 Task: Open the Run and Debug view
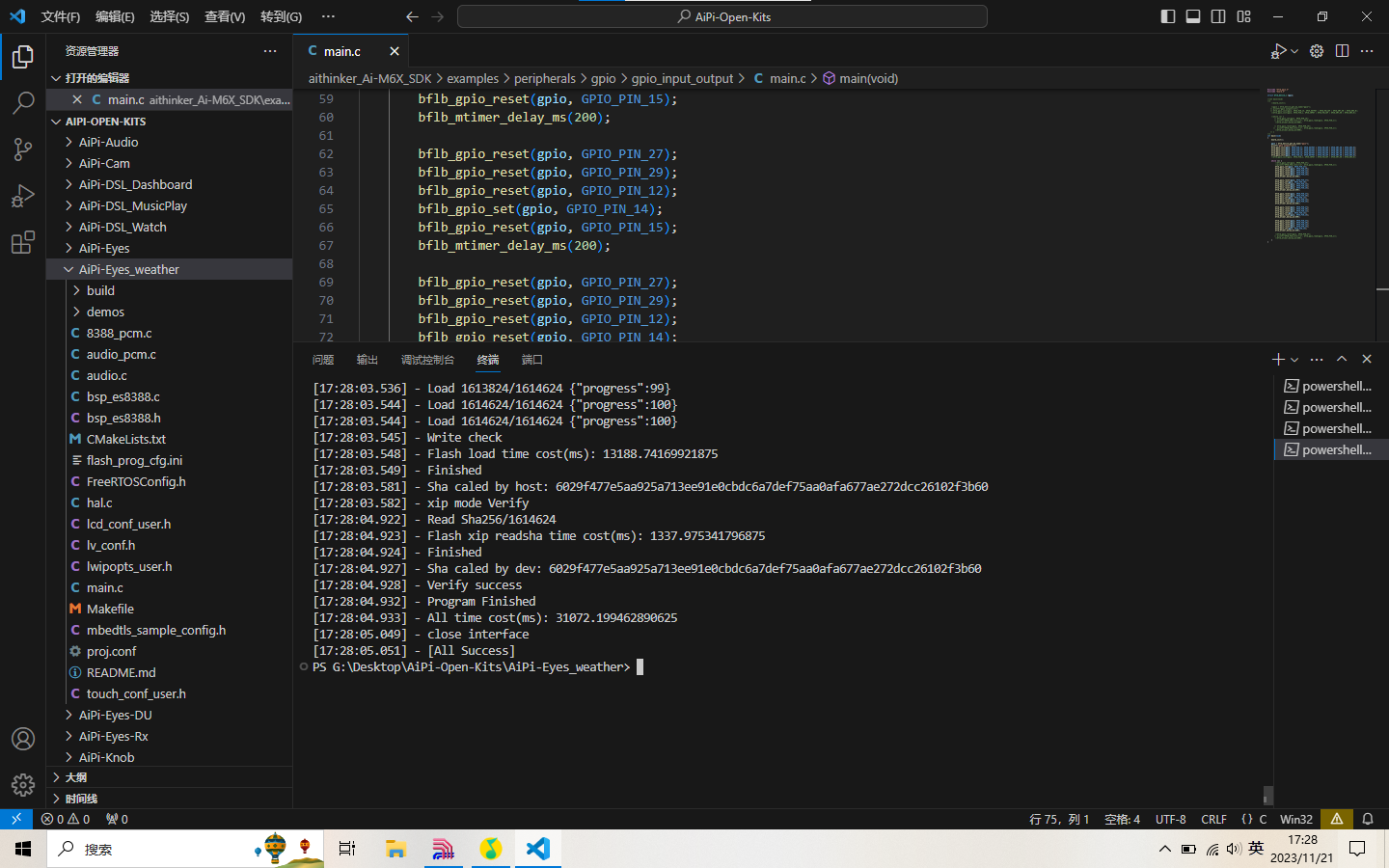point(23,196)
